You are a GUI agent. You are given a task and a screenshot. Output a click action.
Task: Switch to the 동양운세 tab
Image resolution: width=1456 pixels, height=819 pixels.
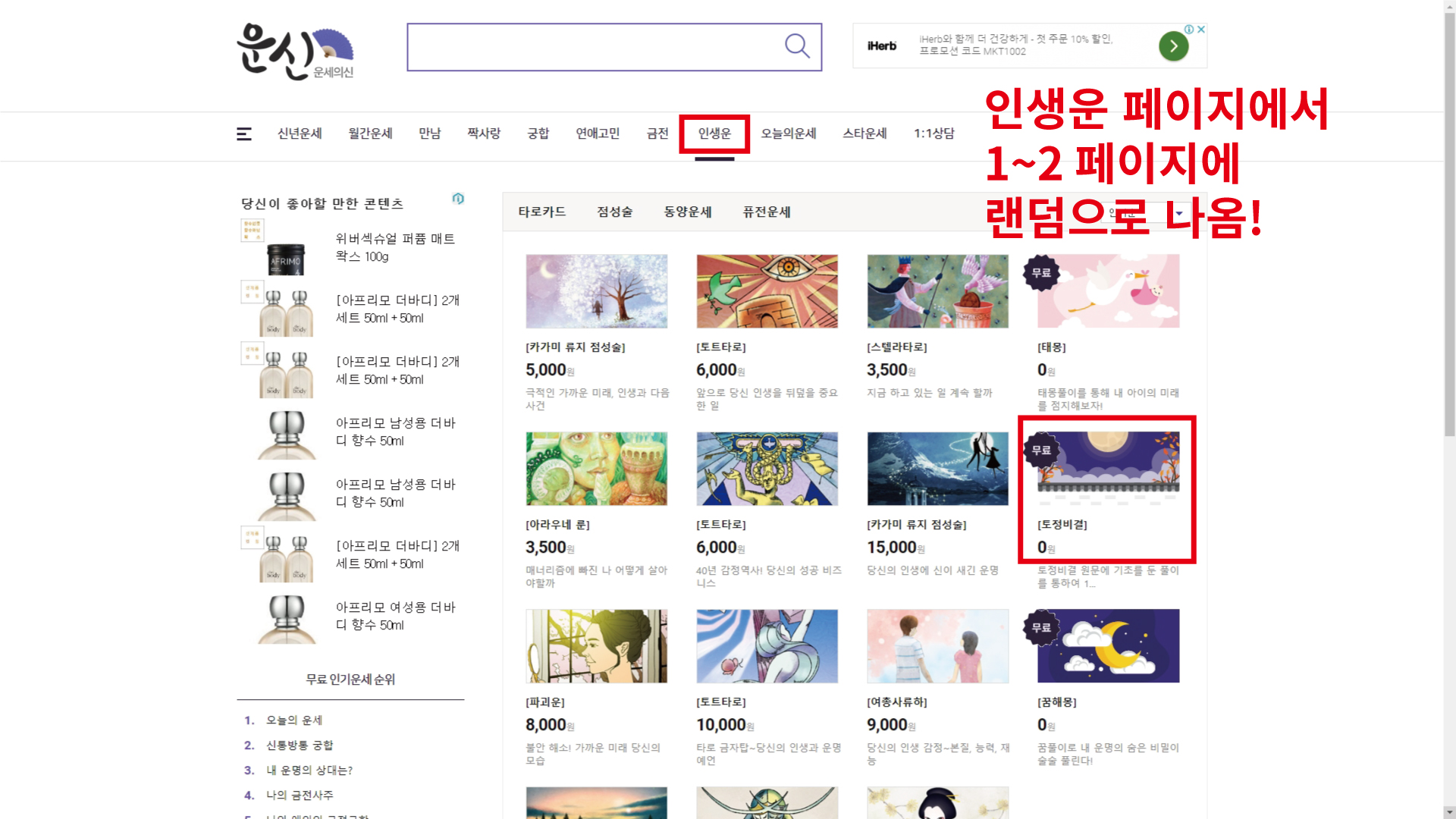(x=687, y=212)
